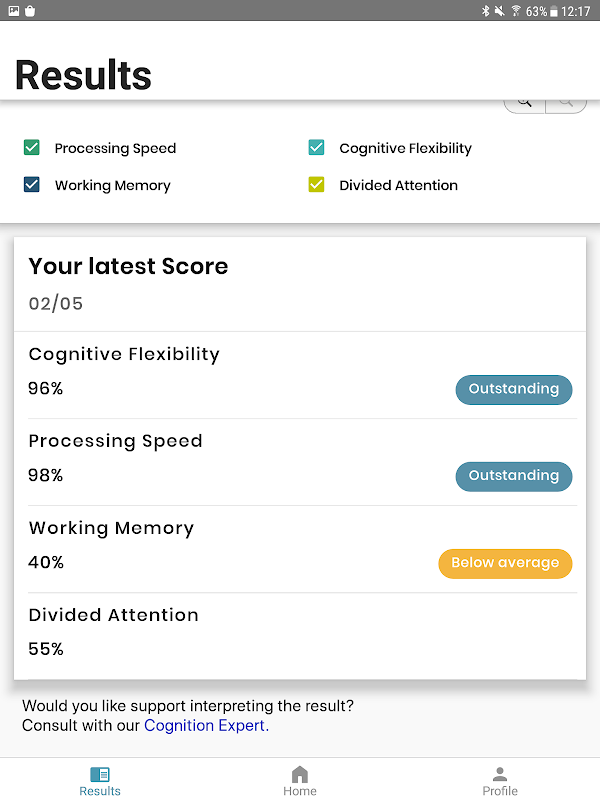Tap the left dark magnifier zoom button

tap(525, 103)
